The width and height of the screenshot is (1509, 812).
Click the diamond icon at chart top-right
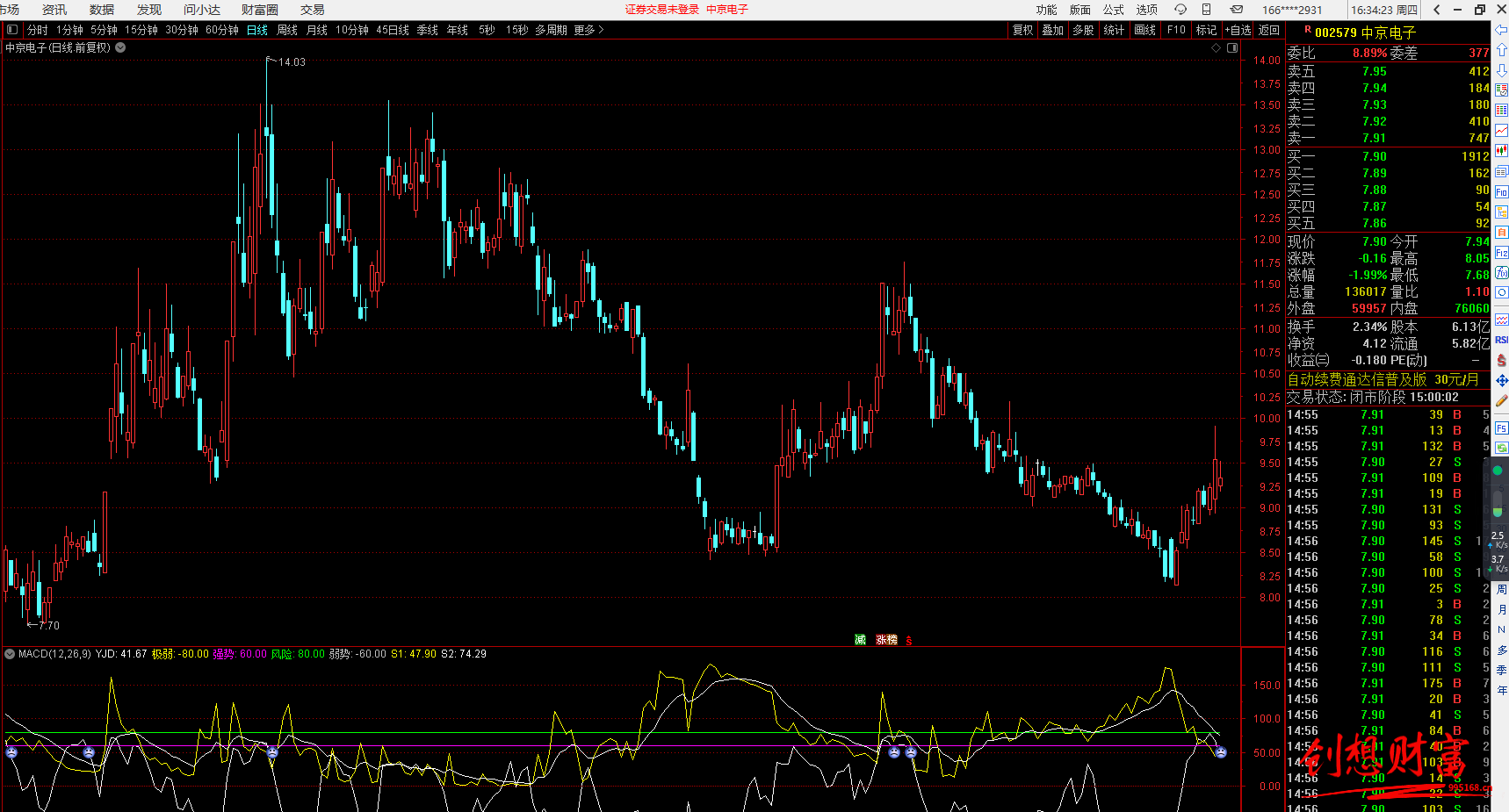(x=1217, y=47)
